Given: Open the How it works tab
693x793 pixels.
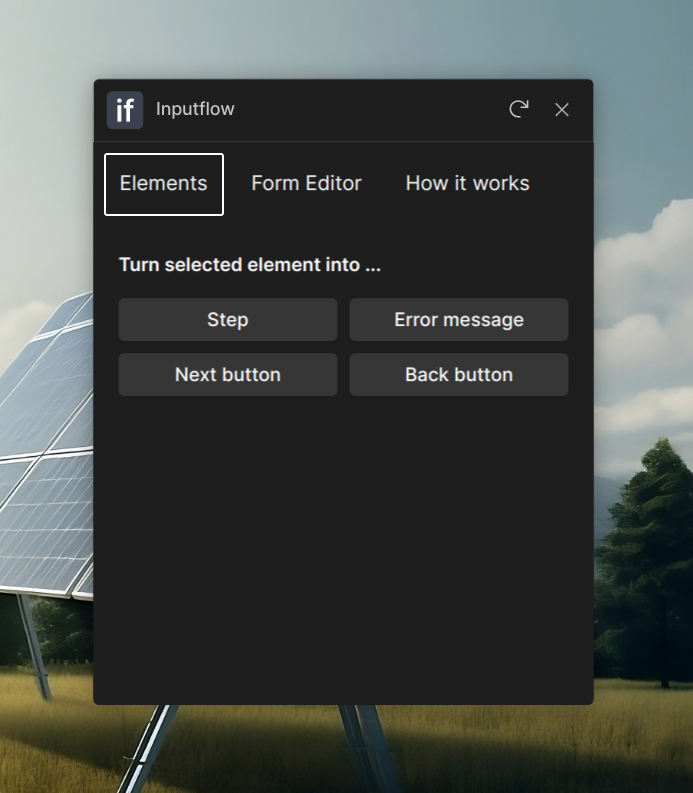Looking at the screenshot, I should pos(467,184).
